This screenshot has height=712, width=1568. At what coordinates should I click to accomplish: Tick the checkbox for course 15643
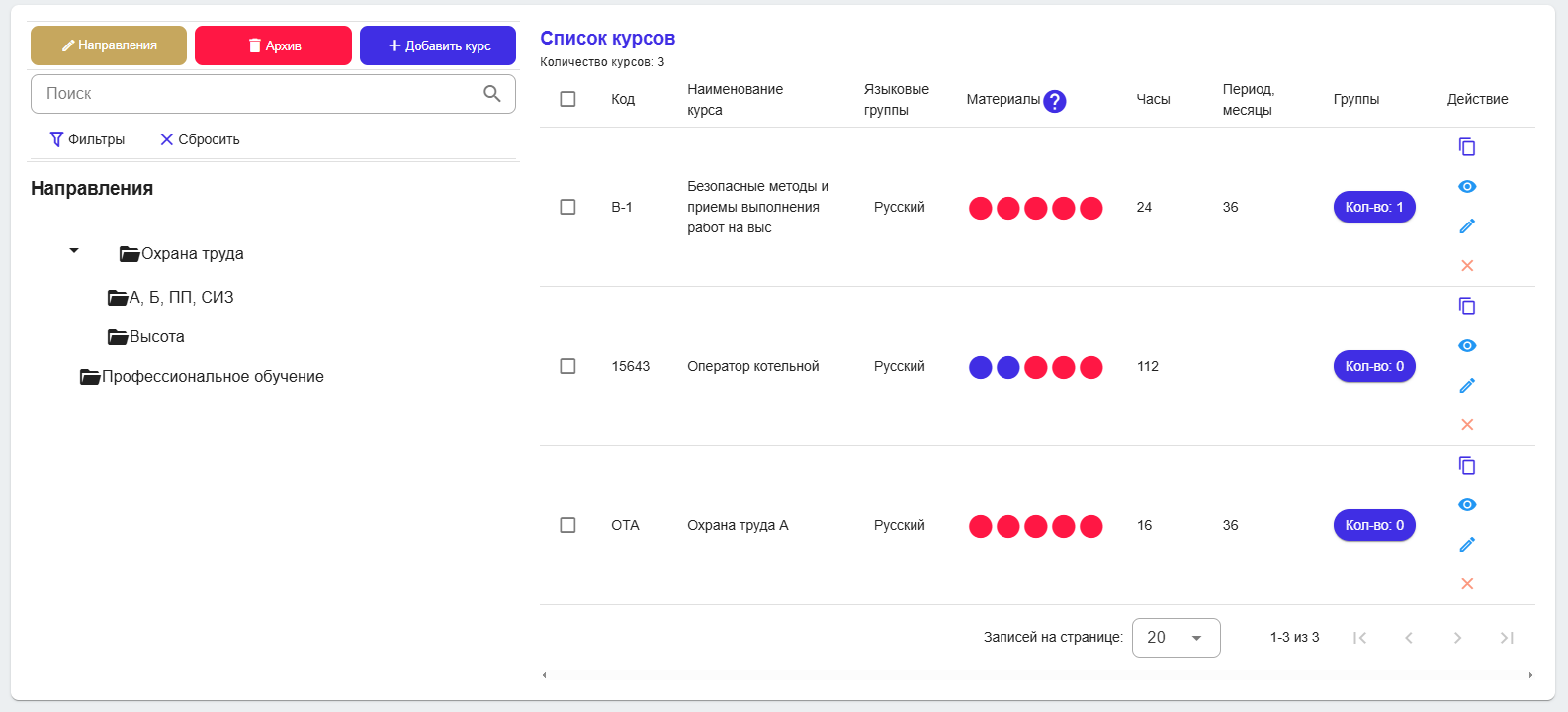pos(567,366)
